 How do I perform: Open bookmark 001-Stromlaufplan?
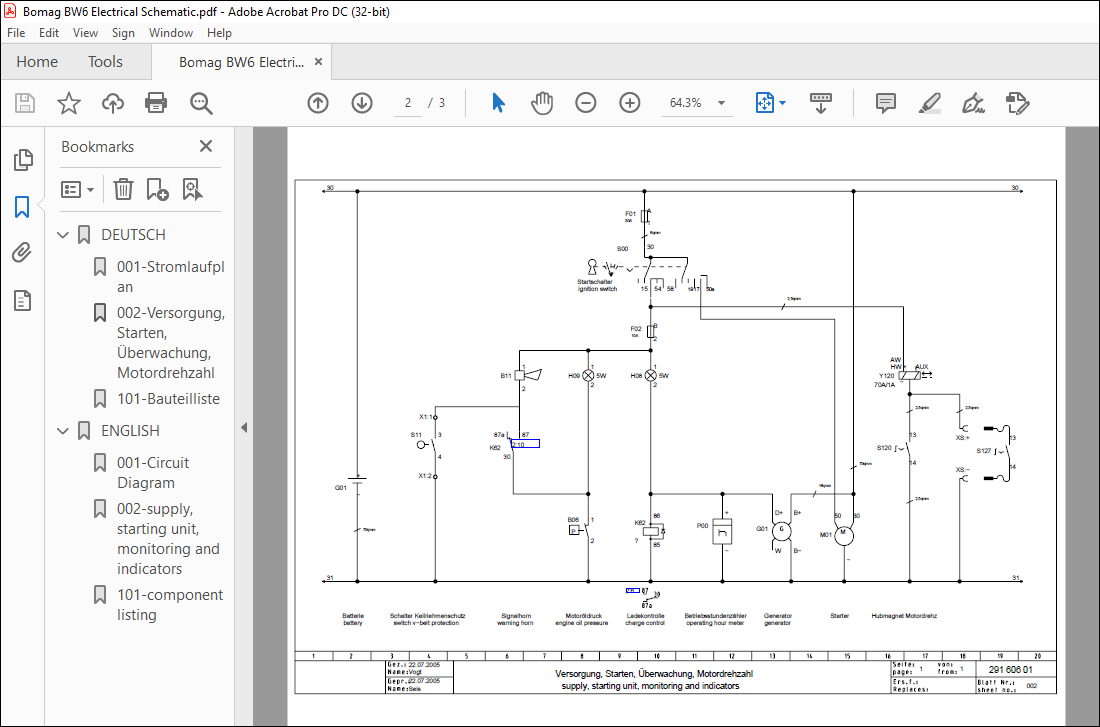170,276
